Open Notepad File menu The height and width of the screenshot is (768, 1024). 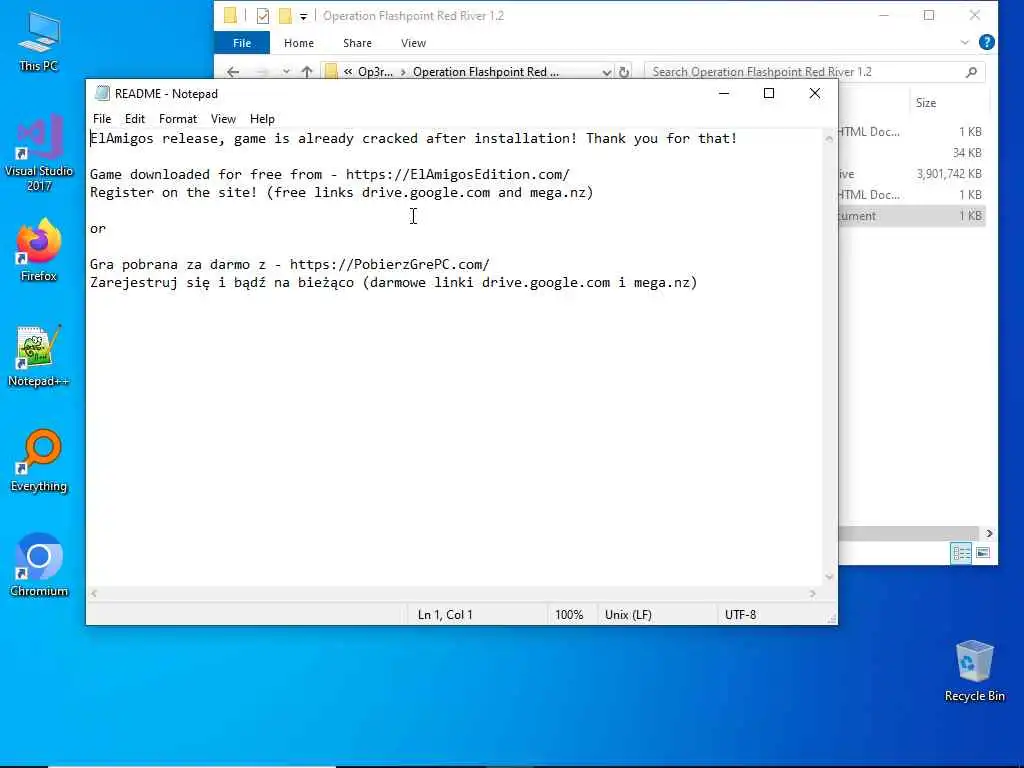102,119
